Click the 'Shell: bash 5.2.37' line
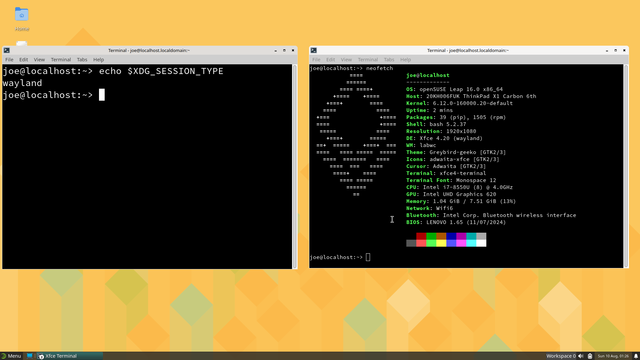640x360 pixels. click(436, 124)
